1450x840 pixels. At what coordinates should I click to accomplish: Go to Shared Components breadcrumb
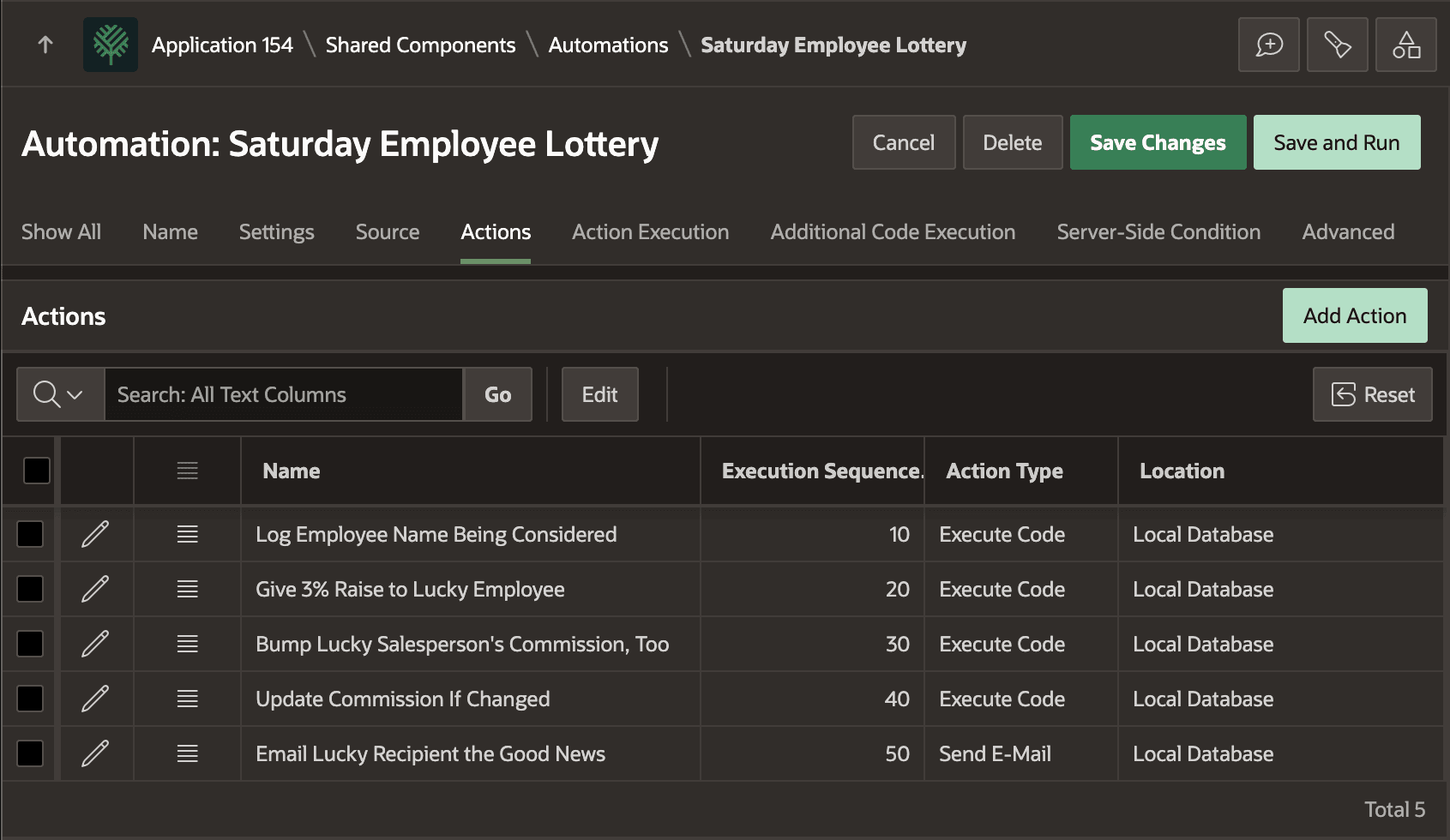click(x=420, y=45)
